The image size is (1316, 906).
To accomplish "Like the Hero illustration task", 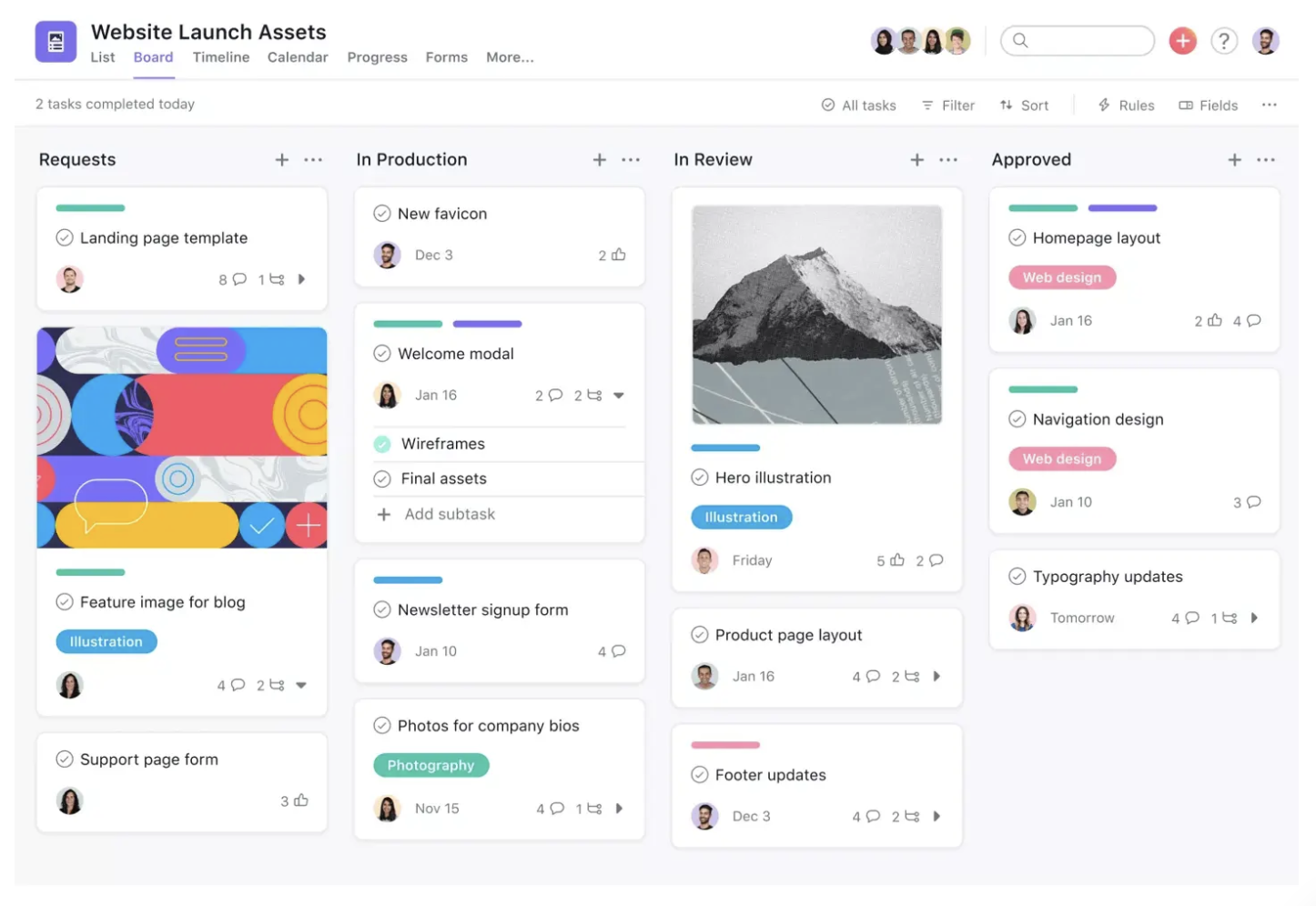I will pyautogui.click(x=897, y=560).
